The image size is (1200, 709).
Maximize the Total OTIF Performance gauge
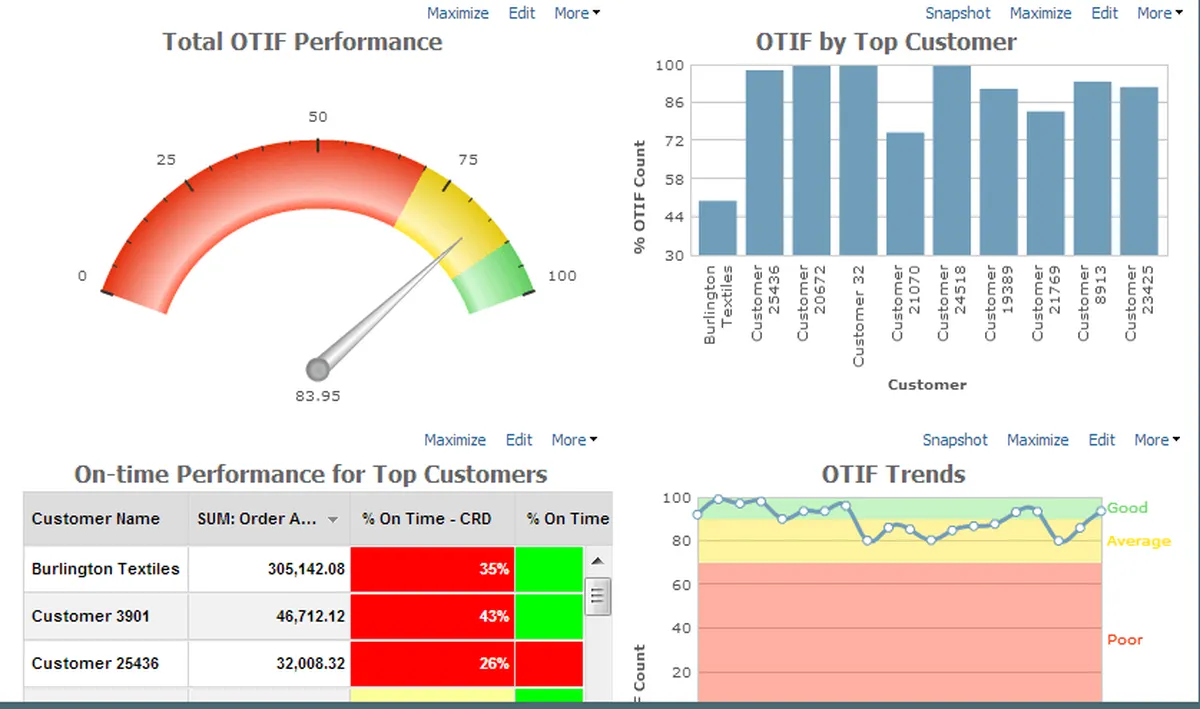click(x=458, y=13)
